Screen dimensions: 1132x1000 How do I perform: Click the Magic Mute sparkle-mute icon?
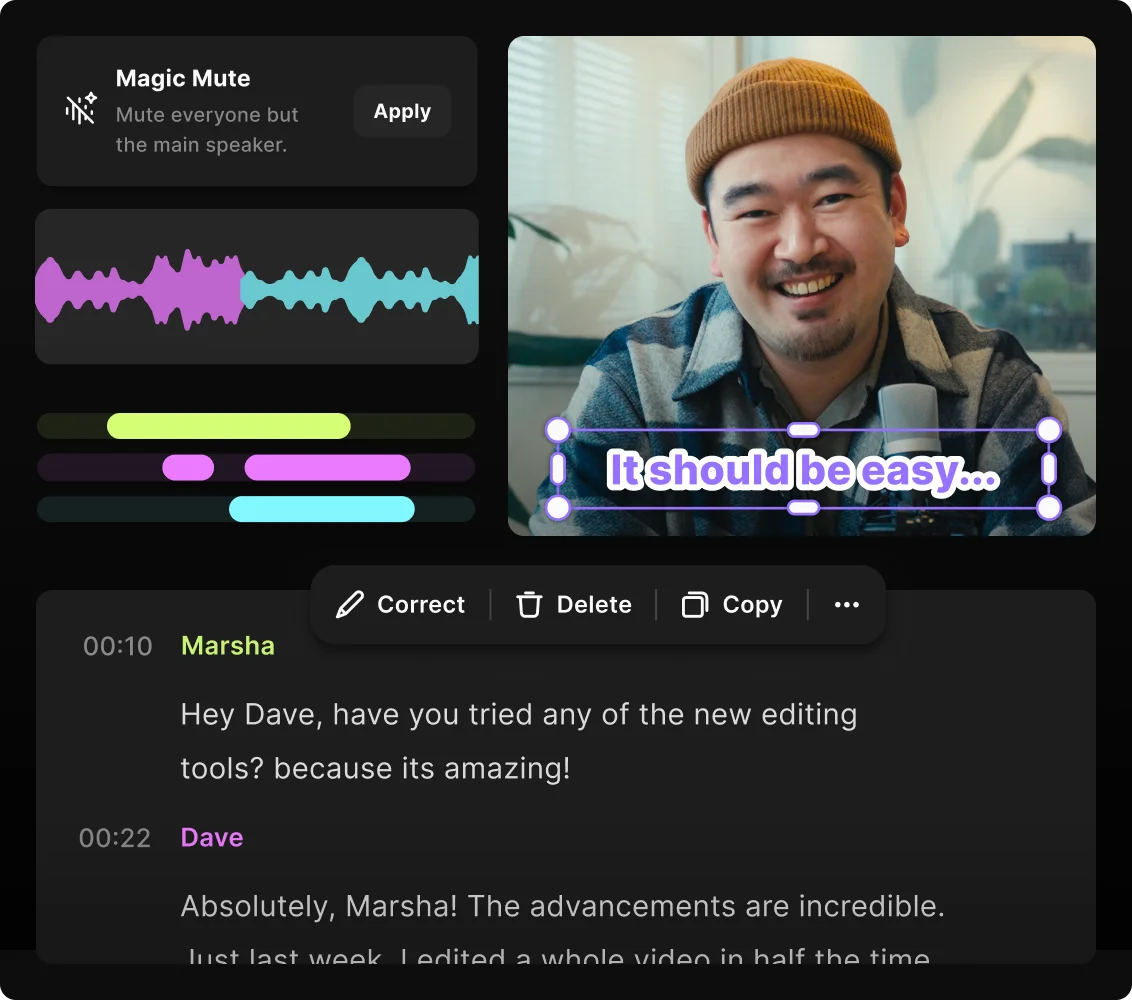(78, 108)
